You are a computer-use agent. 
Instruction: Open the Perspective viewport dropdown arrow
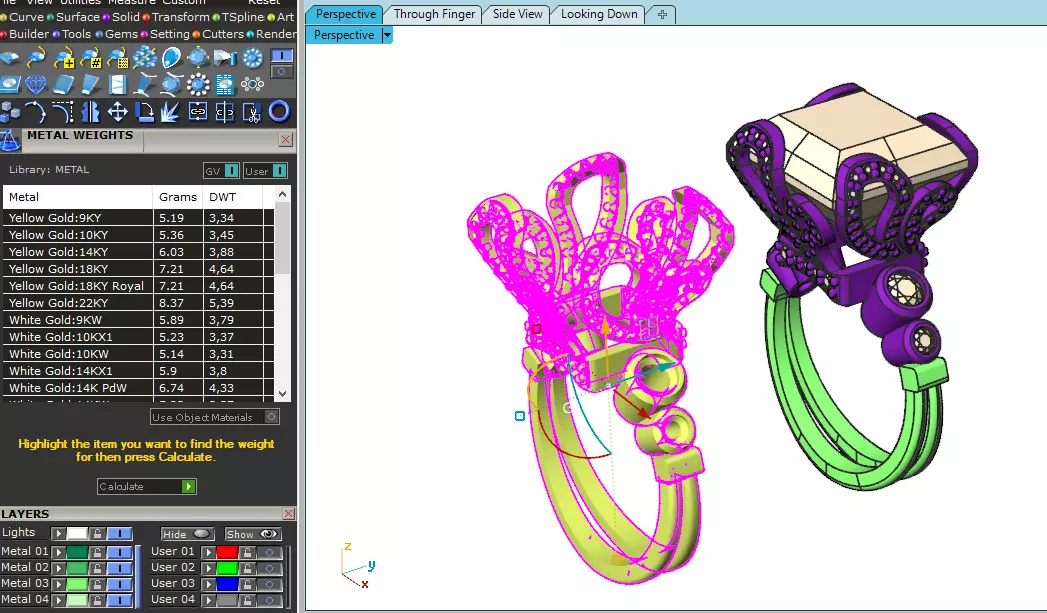tap(387, 35)
